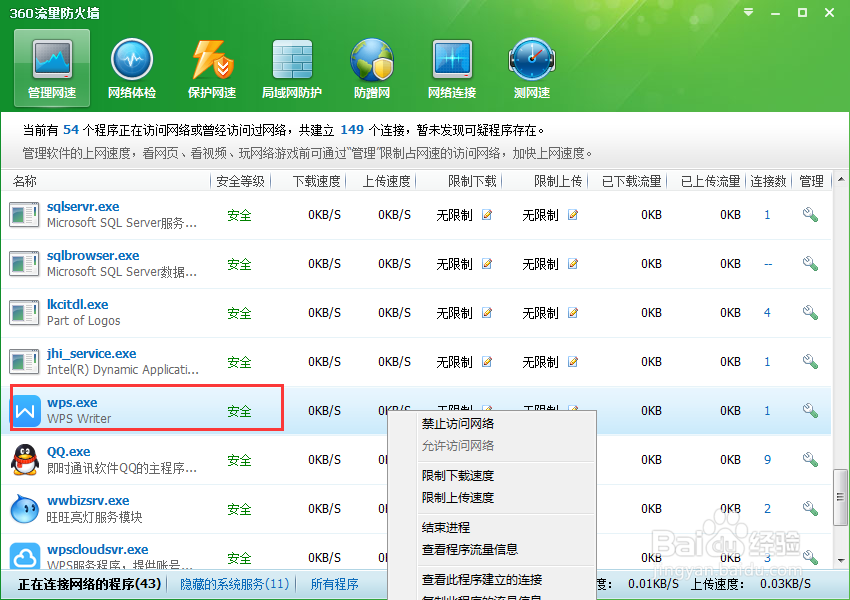This screenshot has width=850, height=600.
Task: Click the wpscloudsvr.exe cloud icon
Action: tap(25, 556)
